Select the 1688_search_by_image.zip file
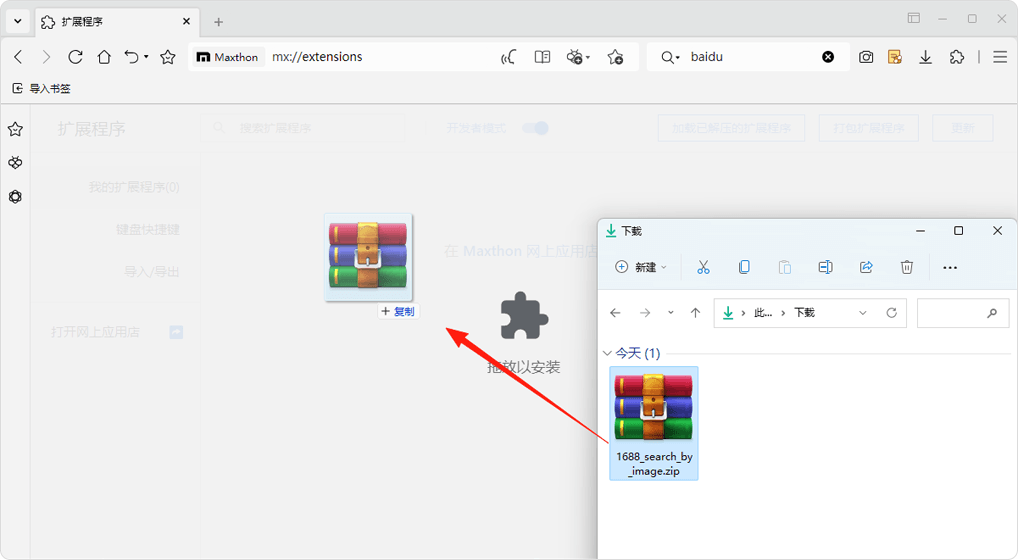Image resolution: width=1018 pixels, height=560 pixels. pyautogui.click(x=654, y=422)
